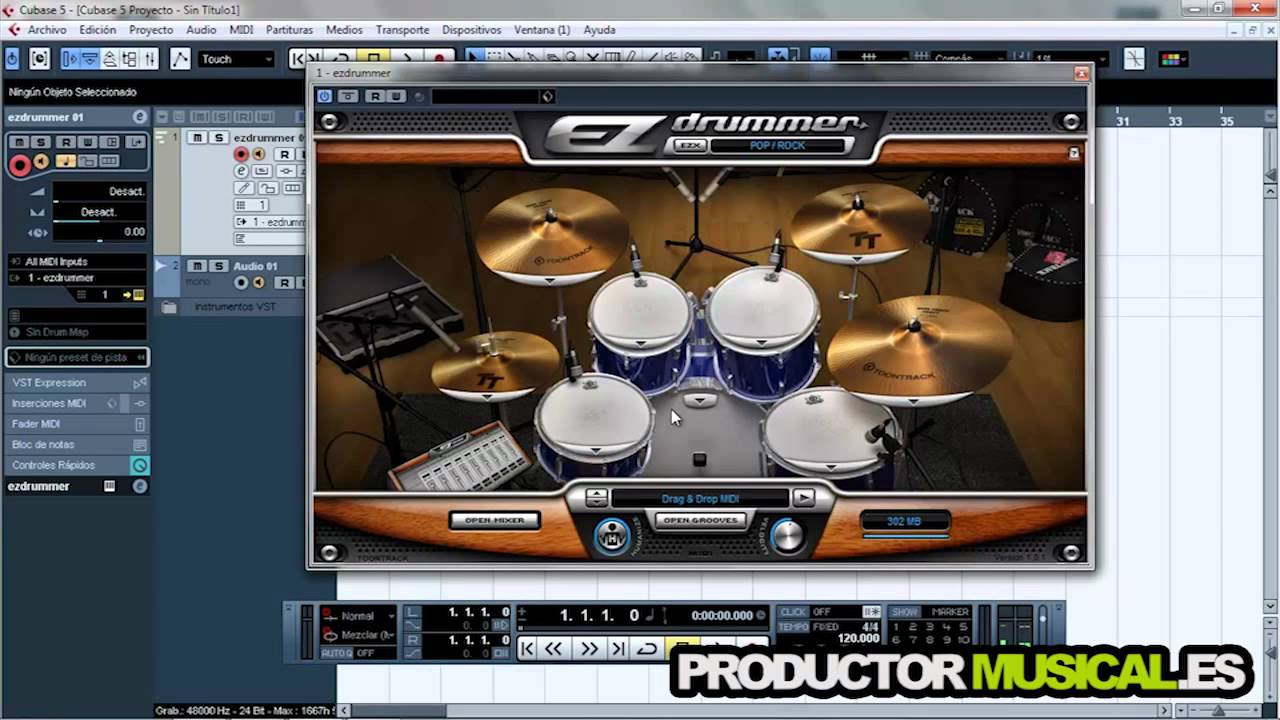Open the Dispositivos menu

pyautogui.click(x=472, y=30)
